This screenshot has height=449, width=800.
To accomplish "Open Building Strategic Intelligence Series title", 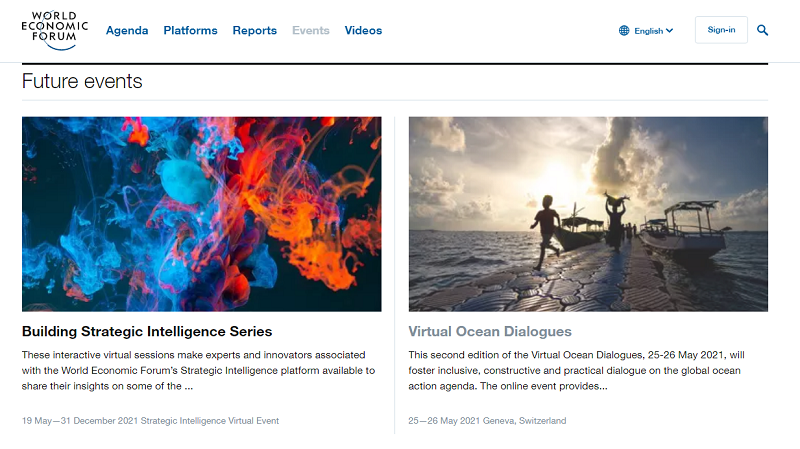I will 147,331.
